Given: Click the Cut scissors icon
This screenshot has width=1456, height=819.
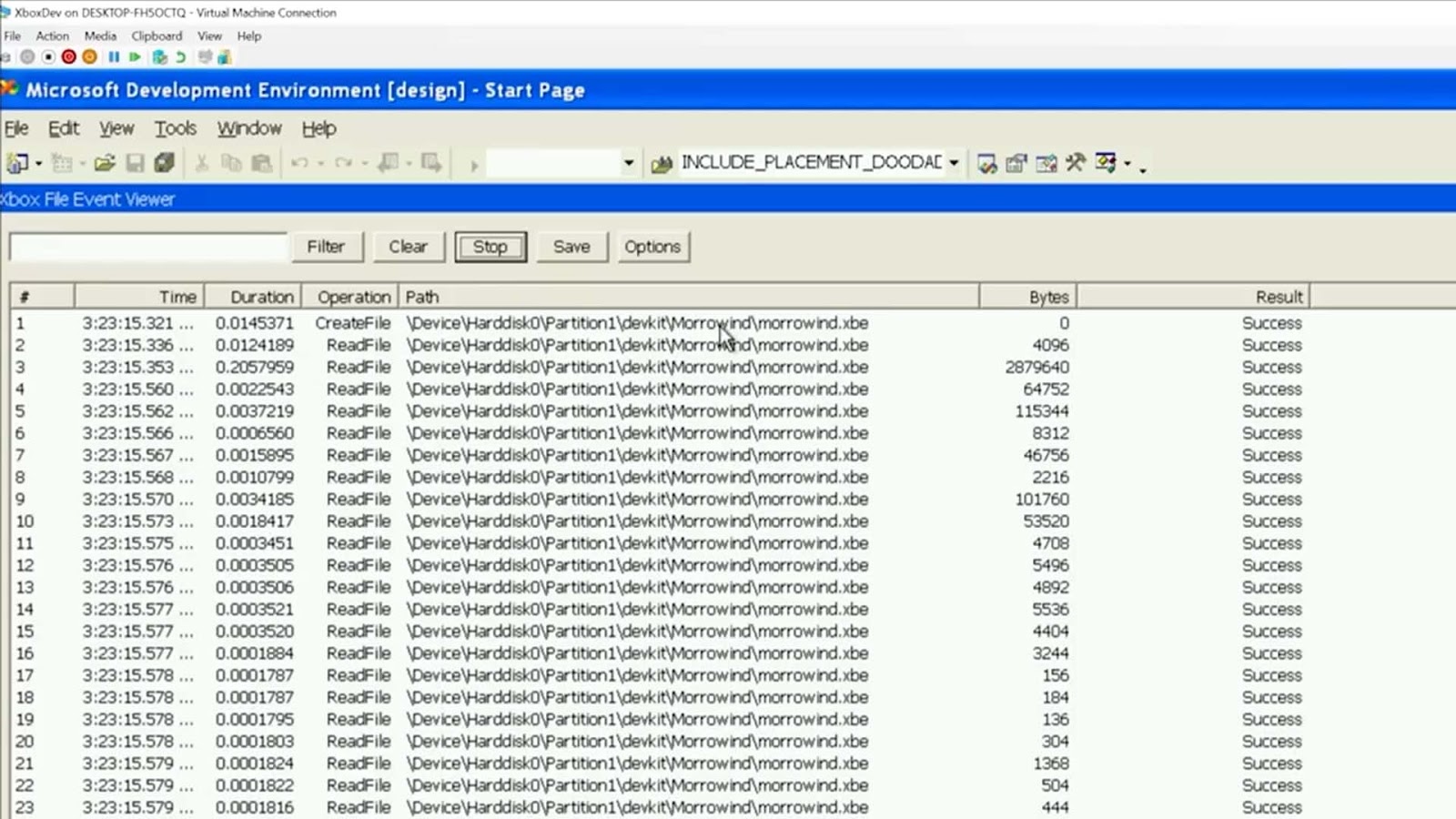Looking at the screenshot, I should click(x=202, y=163).
